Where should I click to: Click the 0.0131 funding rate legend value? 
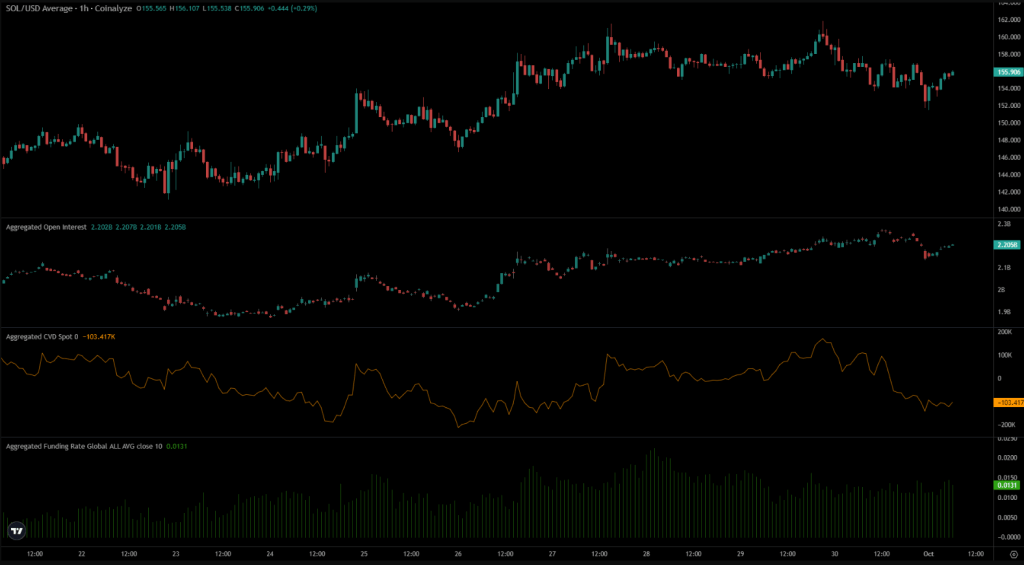(x=176, y=446)
